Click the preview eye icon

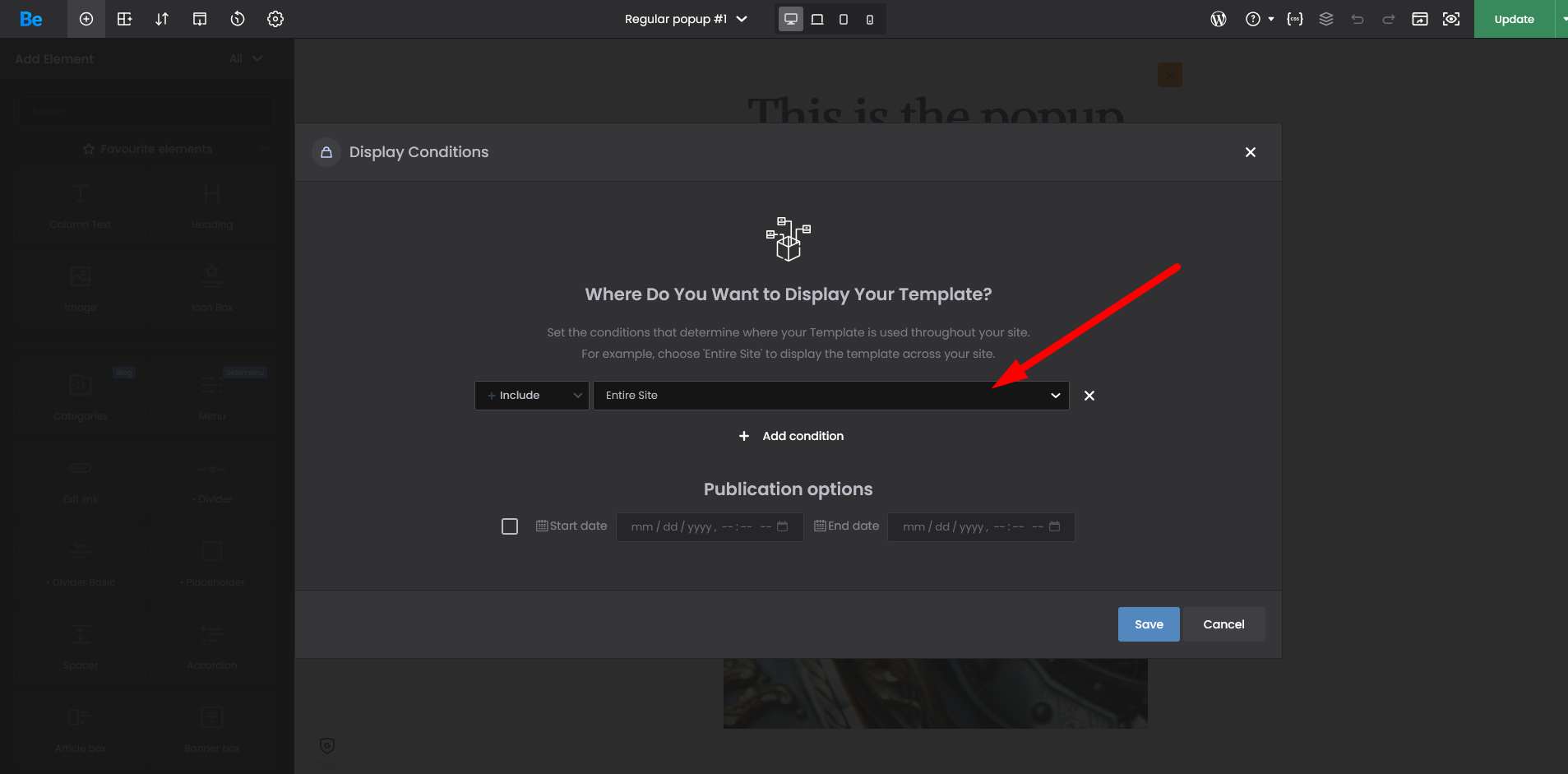1451,19
